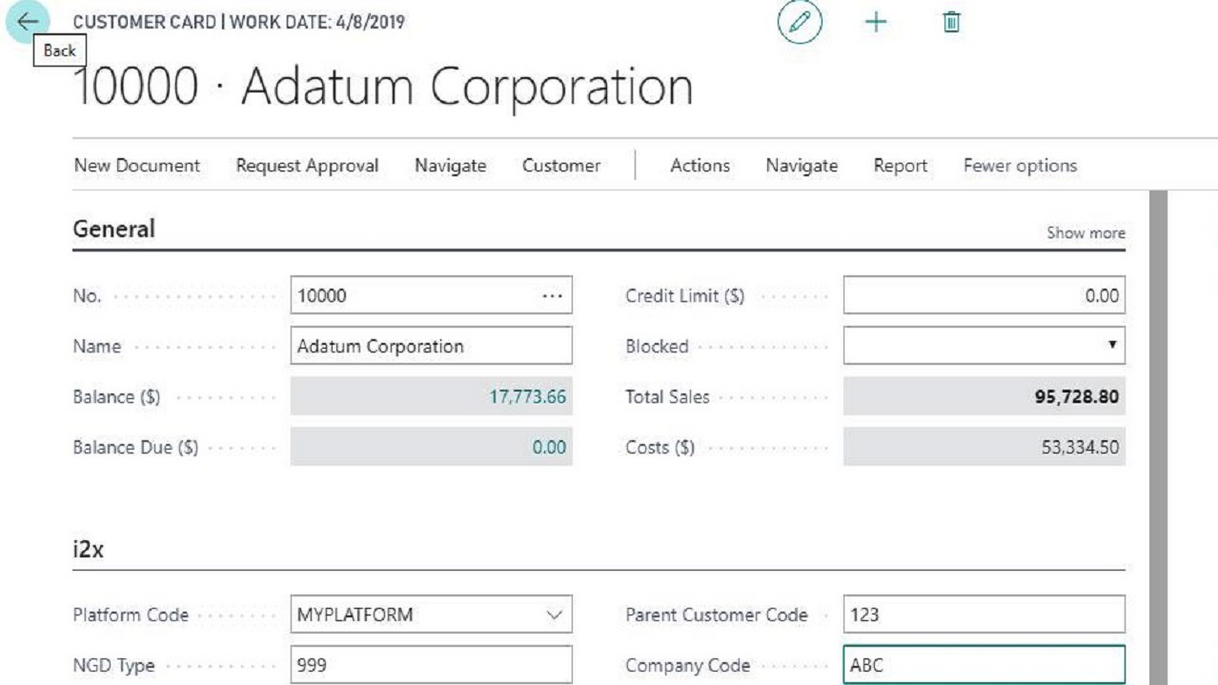Open the New Document menu
Image resolution: width=1218 pixels, height=685 pixels.
(137, 166)
